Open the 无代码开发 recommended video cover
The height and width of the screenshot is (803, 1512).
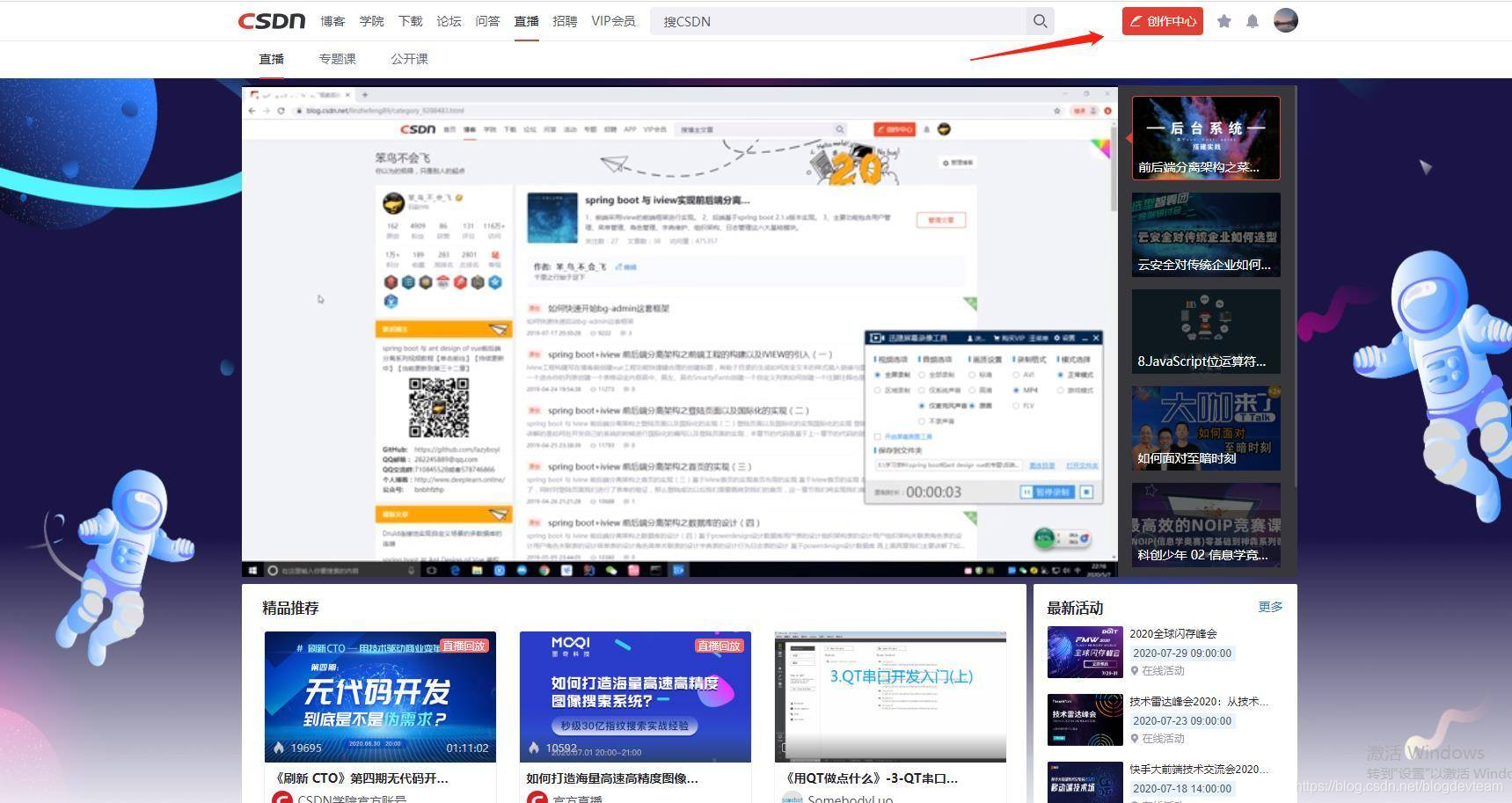(x=380, y=697)
